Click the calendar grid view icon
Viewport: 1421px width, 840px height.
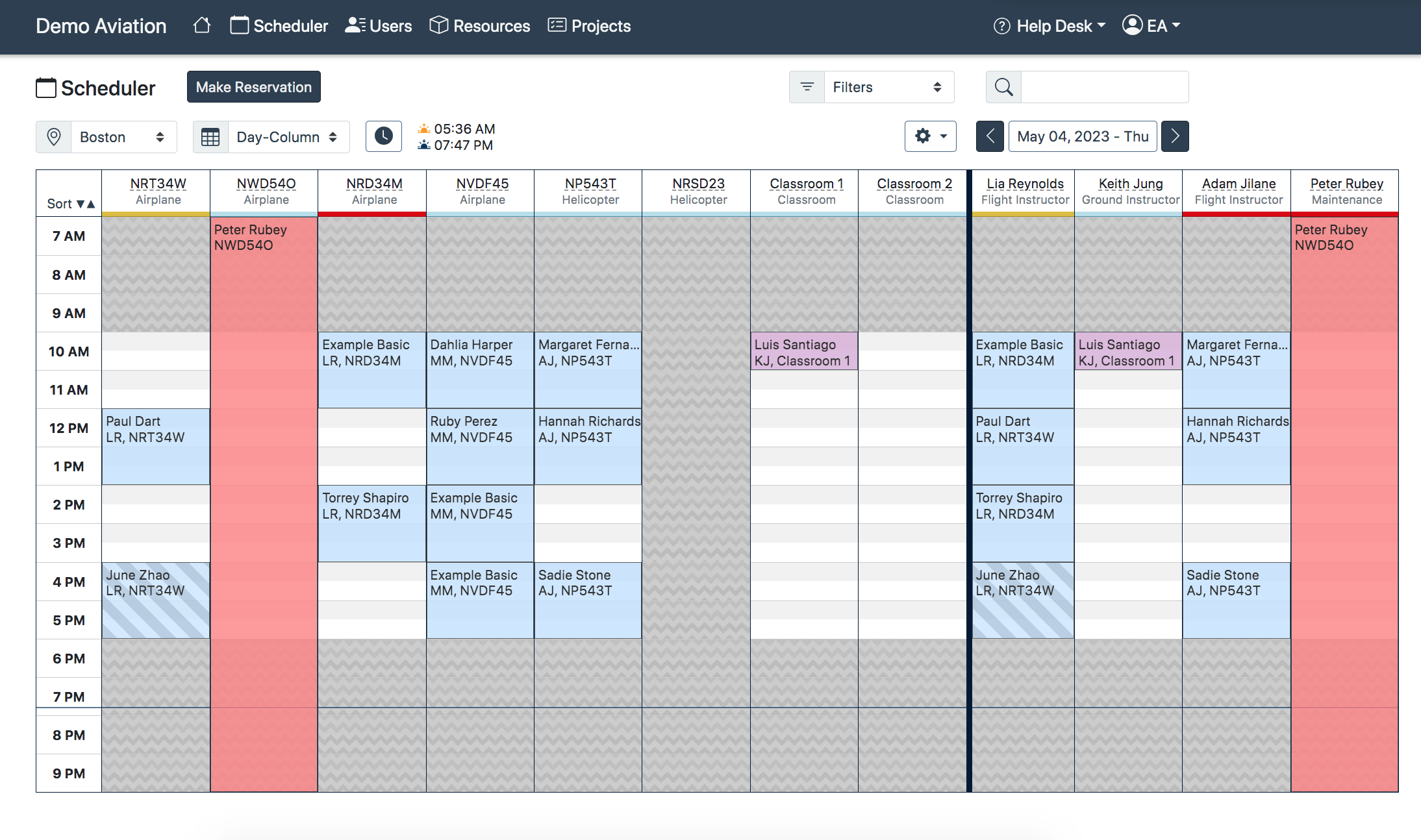pyautogui.click(x=210, y=137)
